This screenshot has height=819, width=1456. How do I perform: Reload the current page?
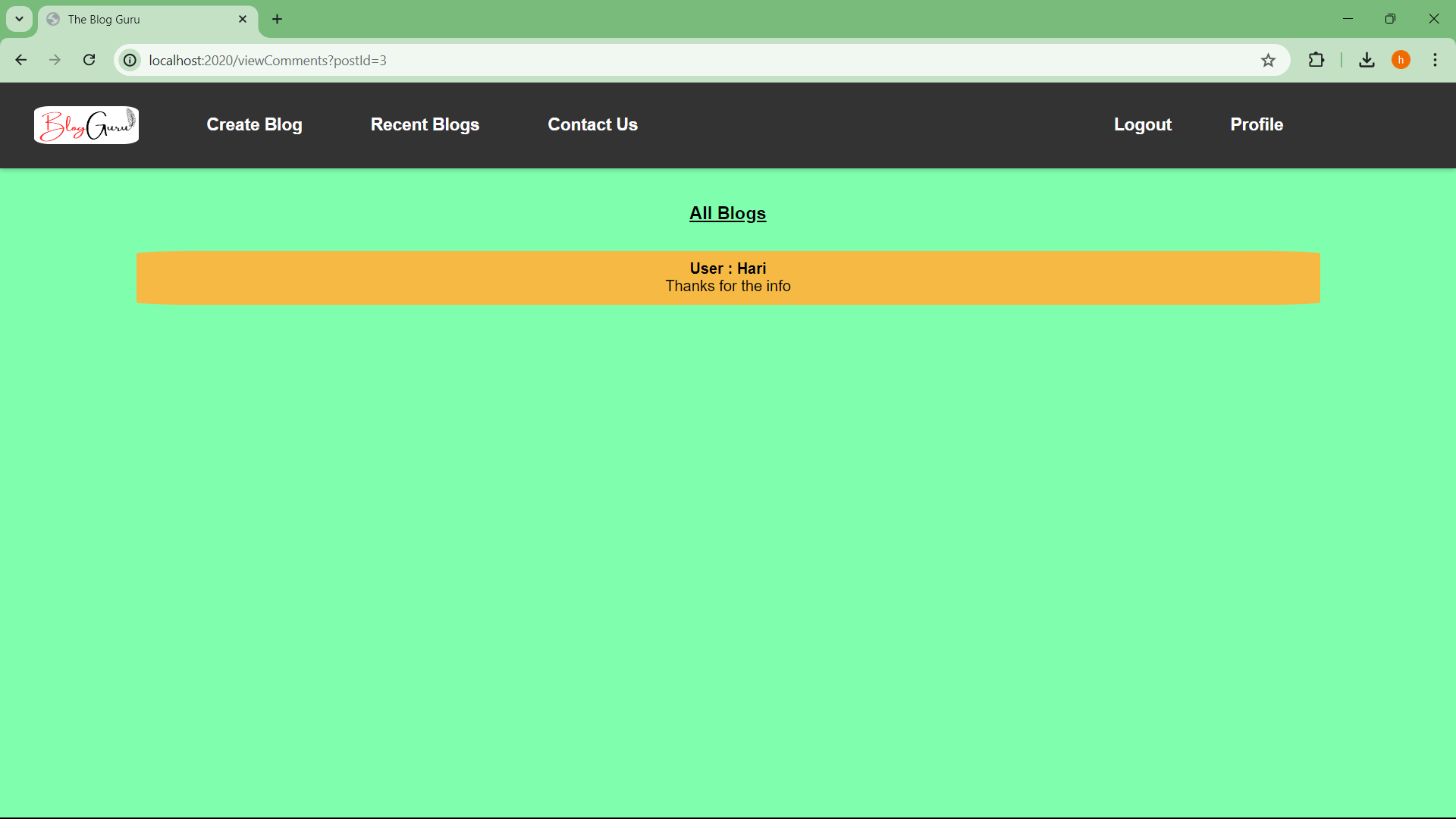(89, 60)
